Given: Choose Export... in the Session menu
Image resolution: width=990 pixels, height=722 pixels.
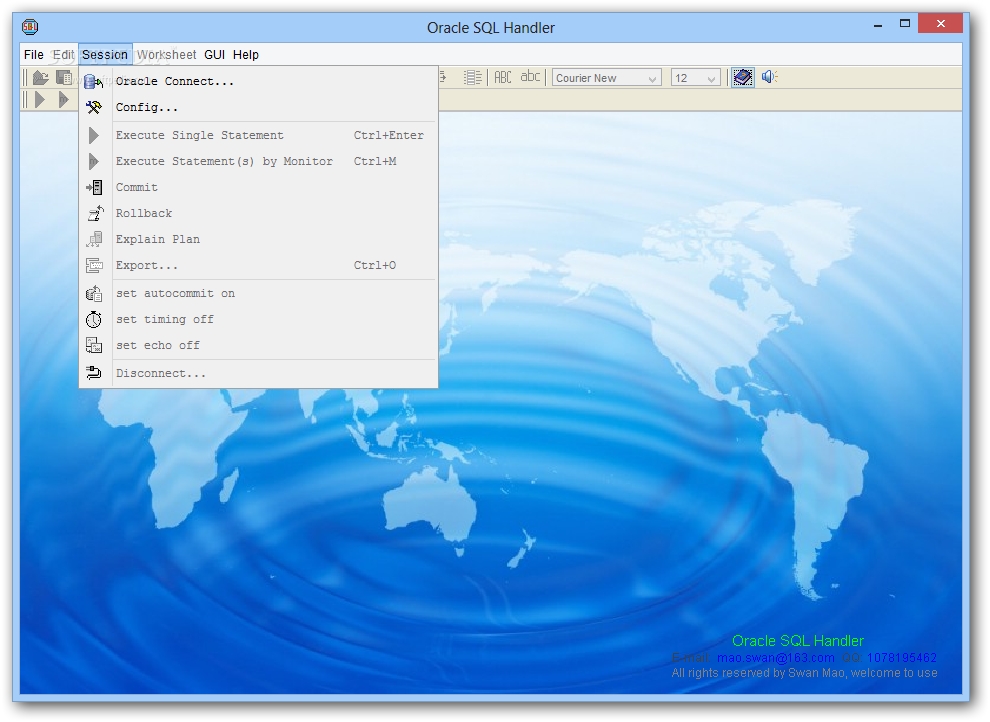Looking at the screenshot, I should point(258,265).
